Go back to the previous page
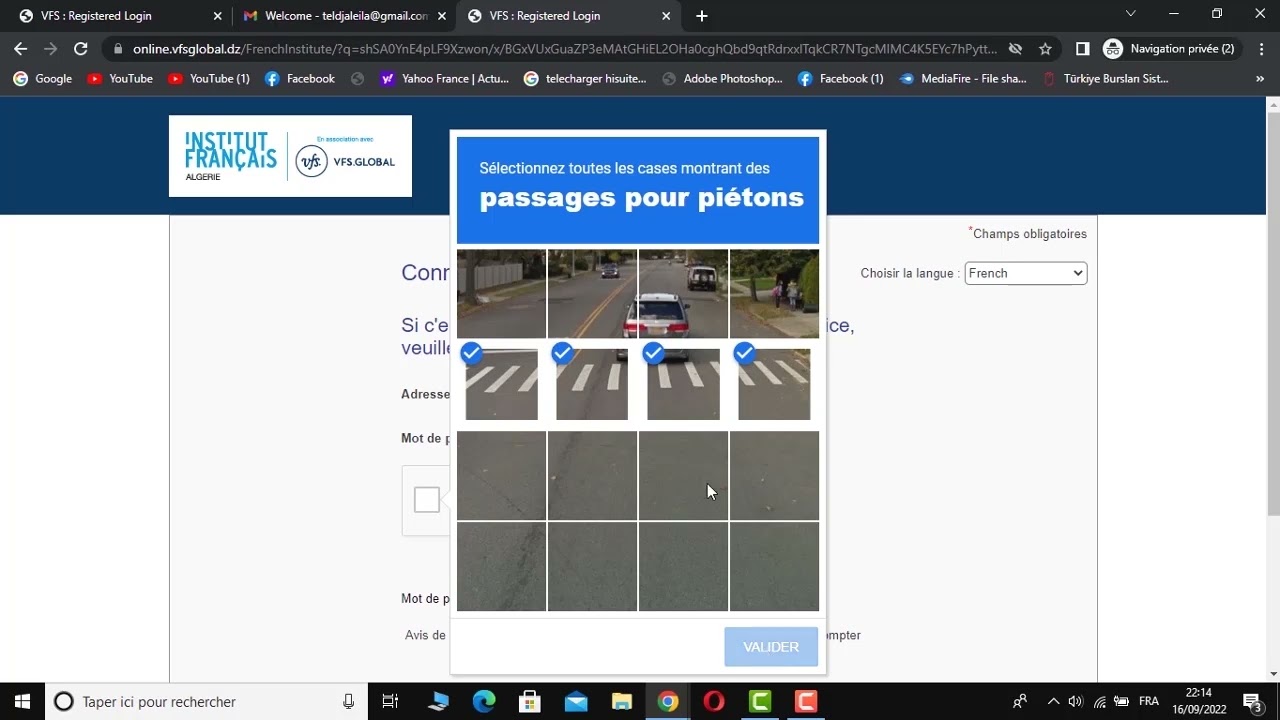 21,48
